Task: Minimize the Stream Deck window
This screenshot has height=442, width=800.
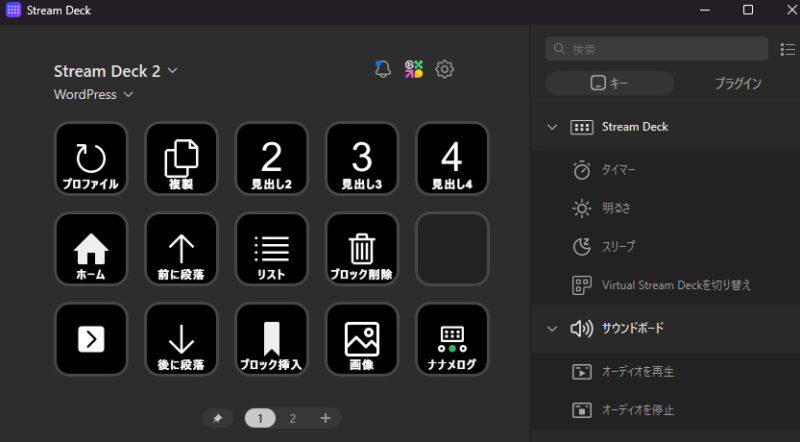Action: click(705, 10)
